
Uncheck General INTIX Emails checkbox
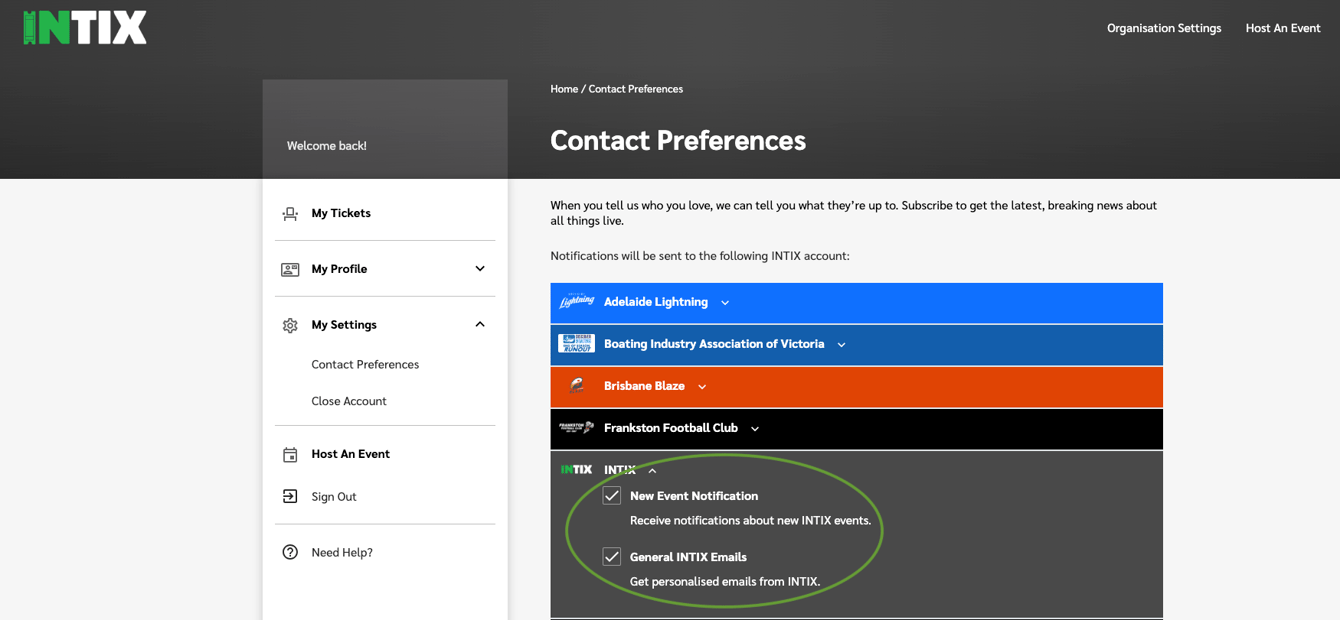tap(612, 557)
